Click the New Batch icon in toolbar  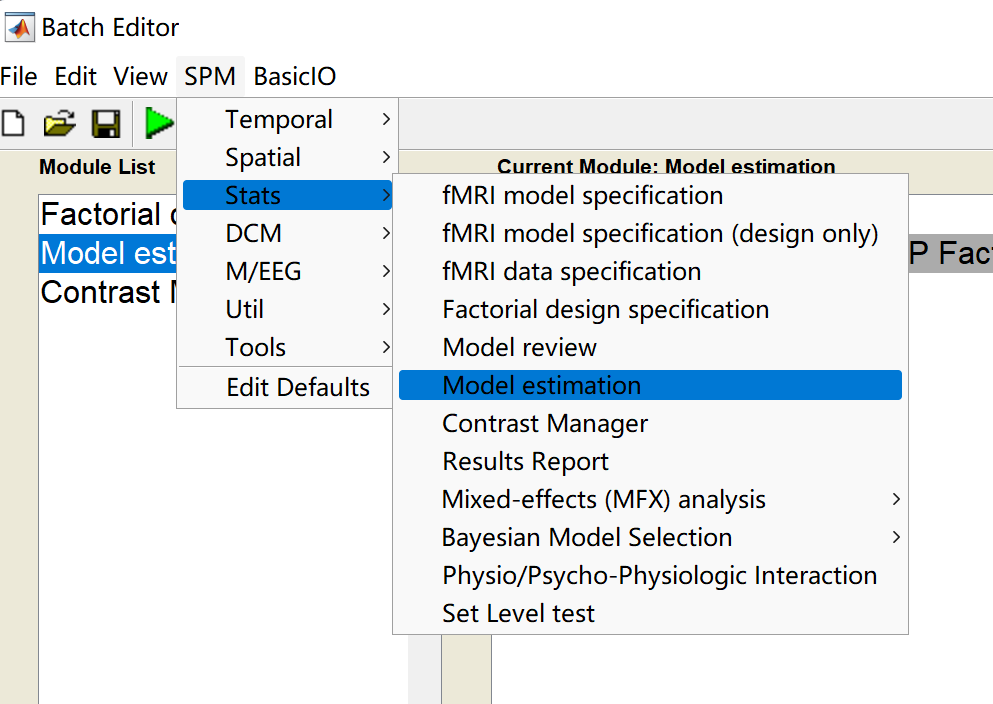point(13,123)
